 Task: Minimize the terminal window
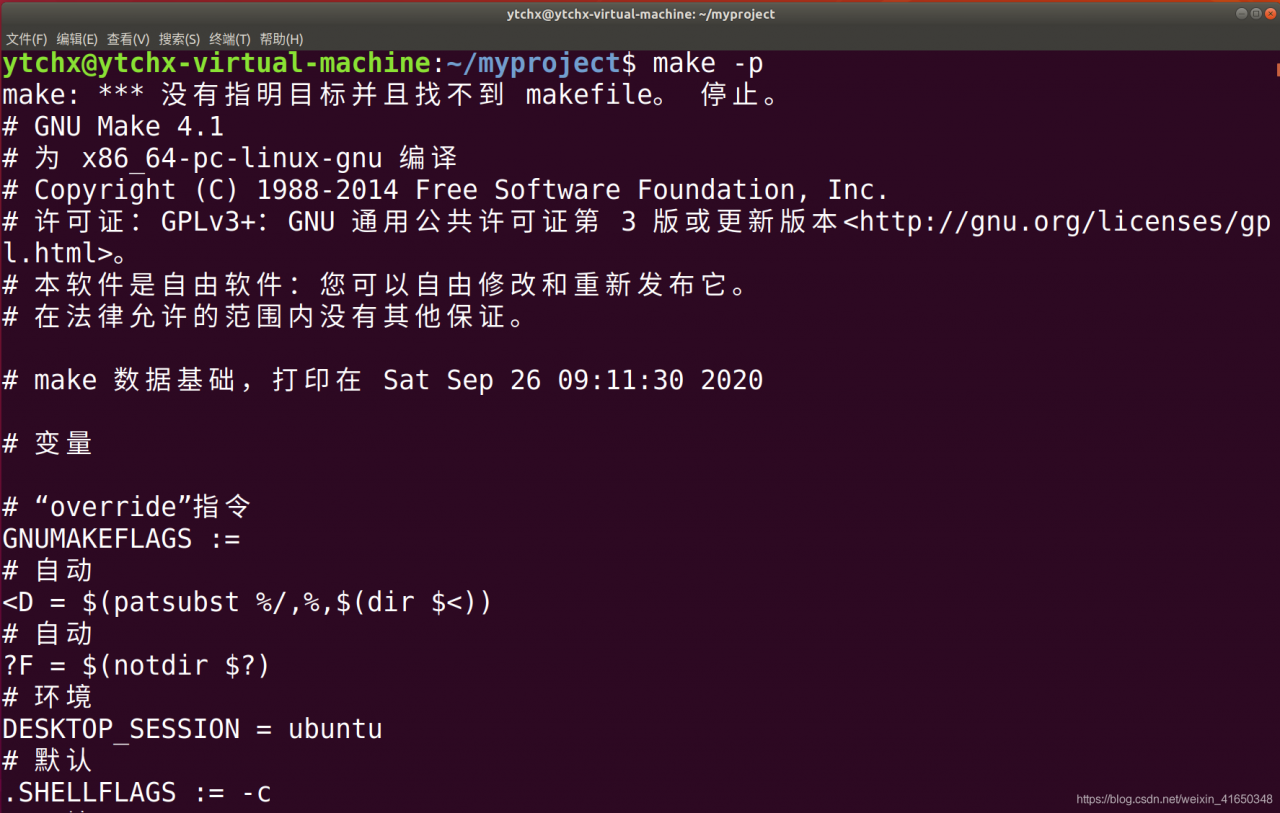(x=1241, y=14)
